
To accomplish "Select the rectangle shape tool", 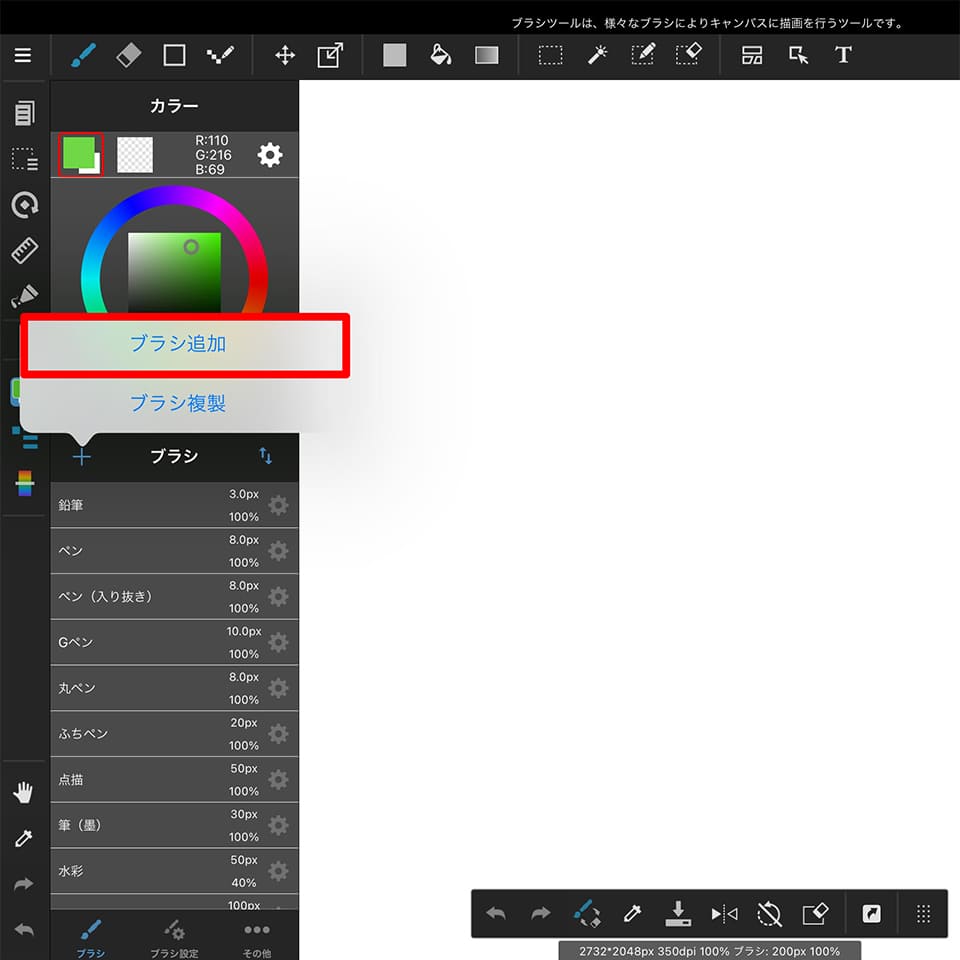I will pyautogui.click(x=174, y=55).
